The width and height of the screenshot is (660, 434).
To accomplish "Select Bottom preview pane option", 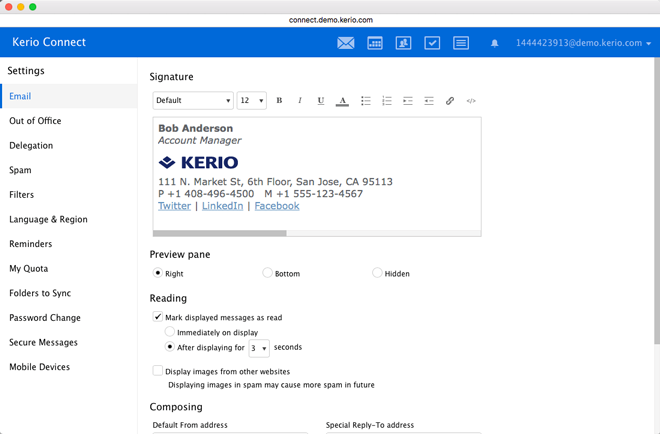I will tap(267, 273).
